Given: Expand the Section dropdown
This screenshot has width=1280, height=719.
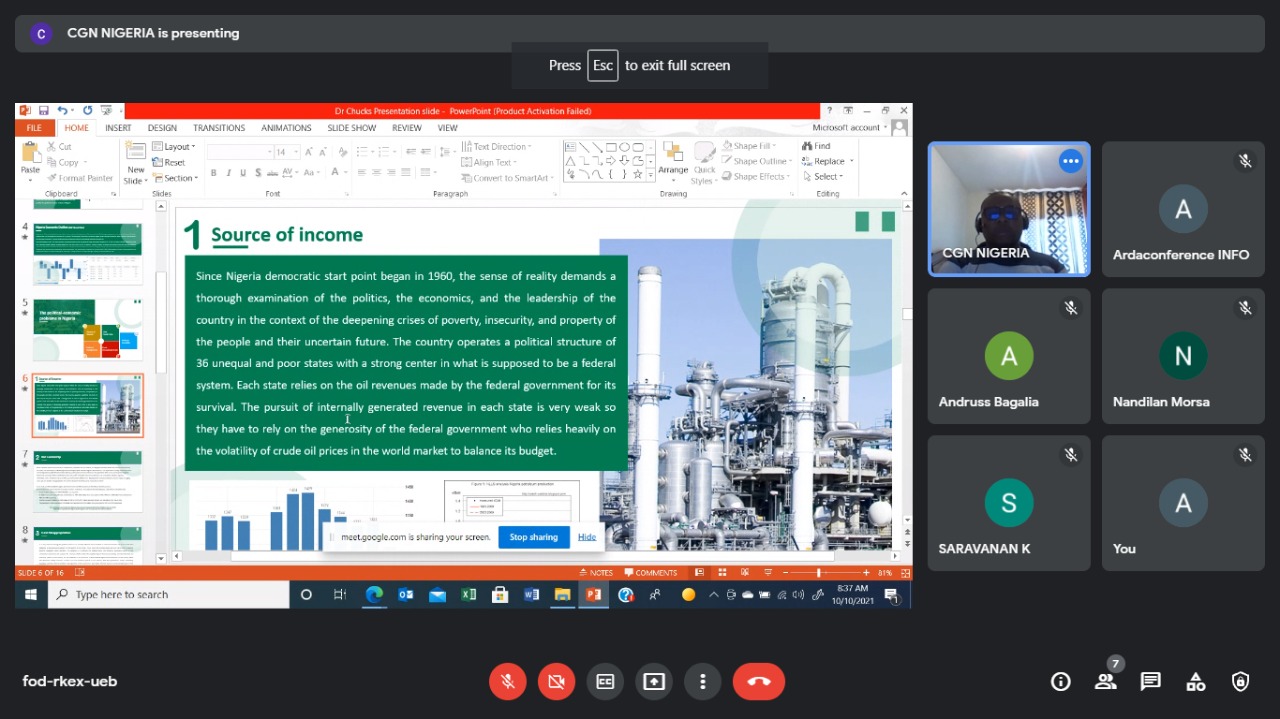Looking at the screenshot, I should [x=175, y=178].
